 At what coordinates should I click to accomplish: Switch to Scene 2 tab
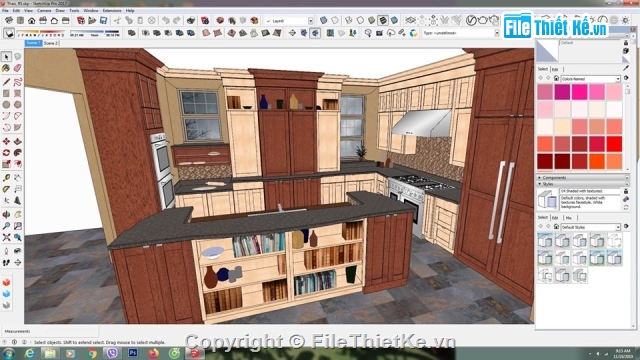pyautogui.click(x=51, y=43)
